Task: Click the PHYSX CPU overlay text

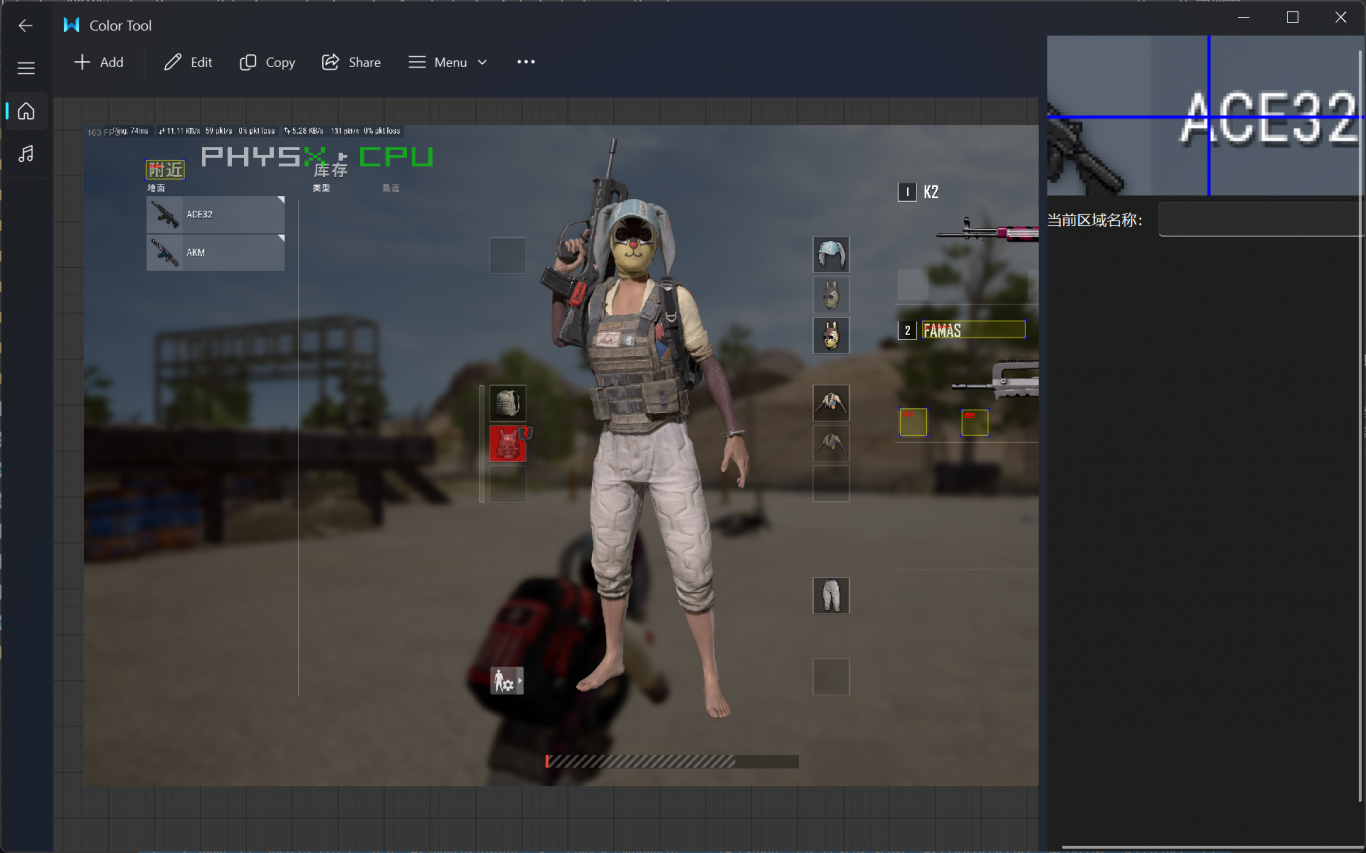Action: tap(317, 156)
